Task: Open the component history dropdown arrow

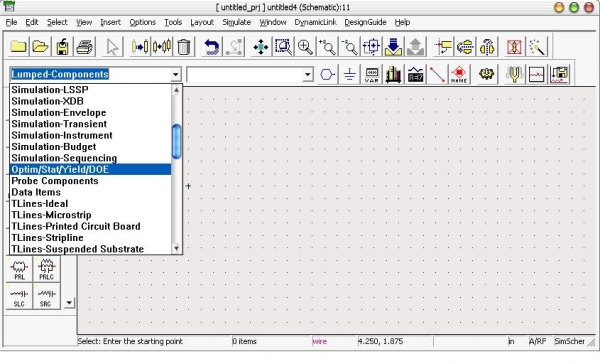Action: (x=307, y=74)
